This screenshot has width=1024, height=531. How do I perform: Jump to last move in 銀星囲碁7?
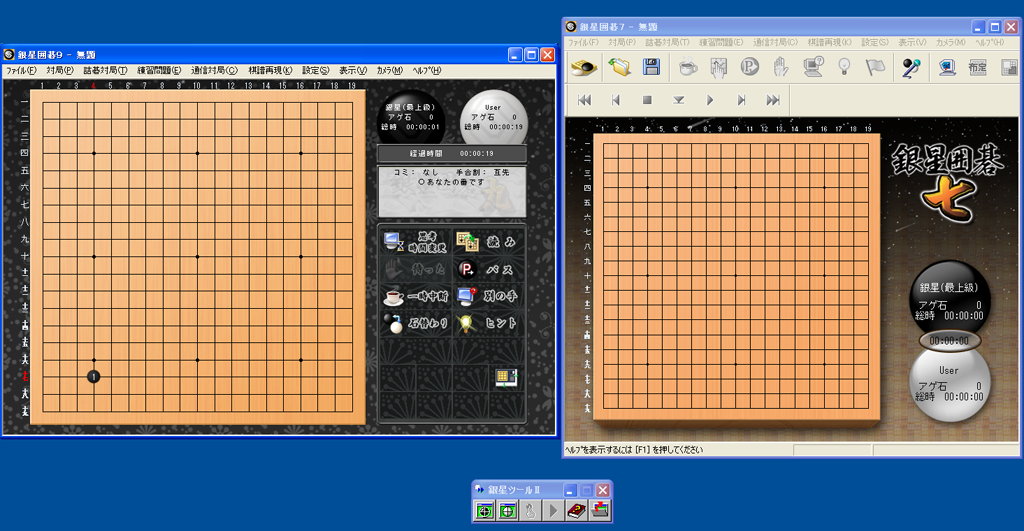(x=773, y=100)
